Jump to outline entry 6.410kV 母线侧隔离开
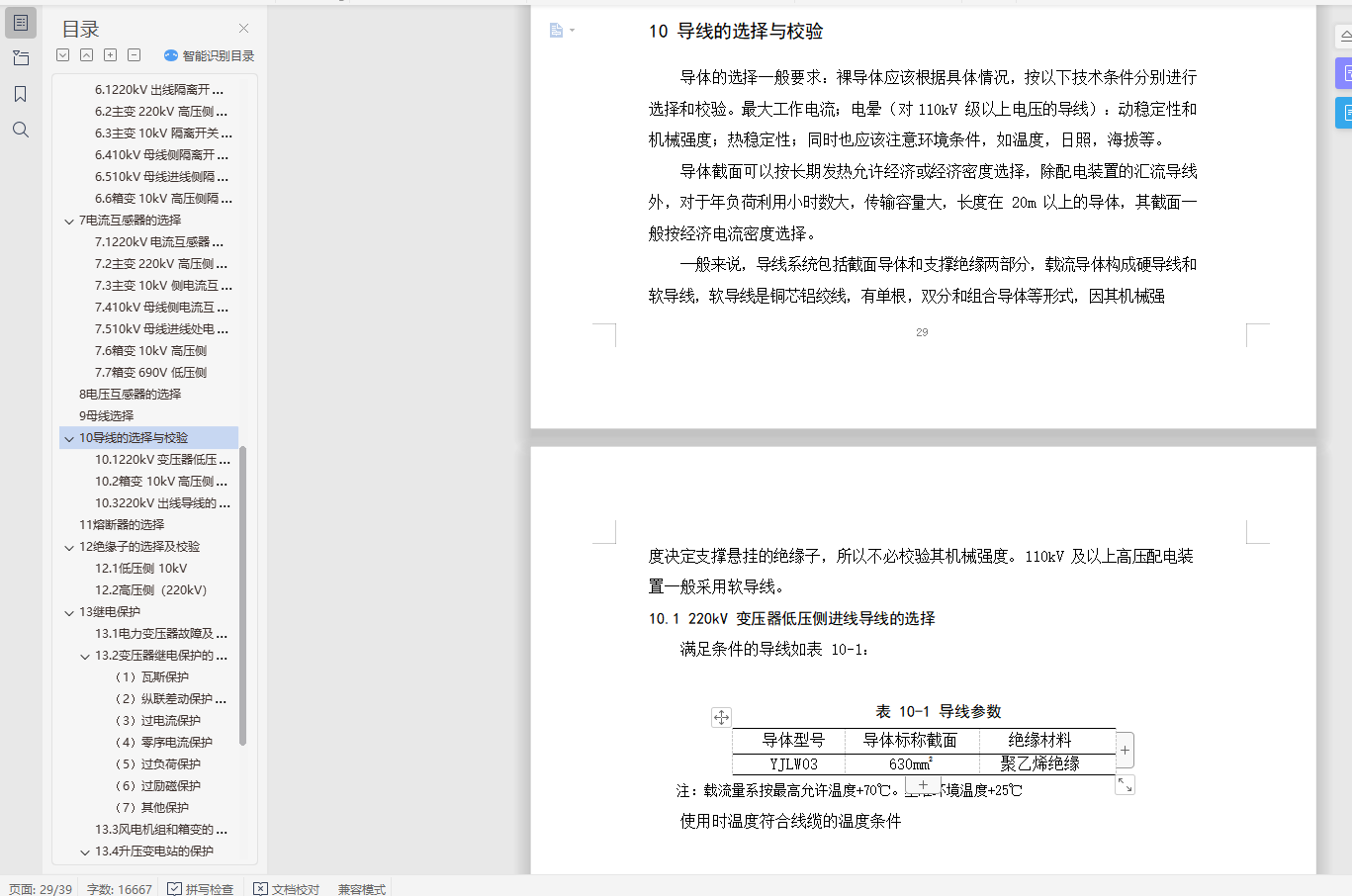The height and width of the screenshot is (896, 1352). [x=162, y=154]
